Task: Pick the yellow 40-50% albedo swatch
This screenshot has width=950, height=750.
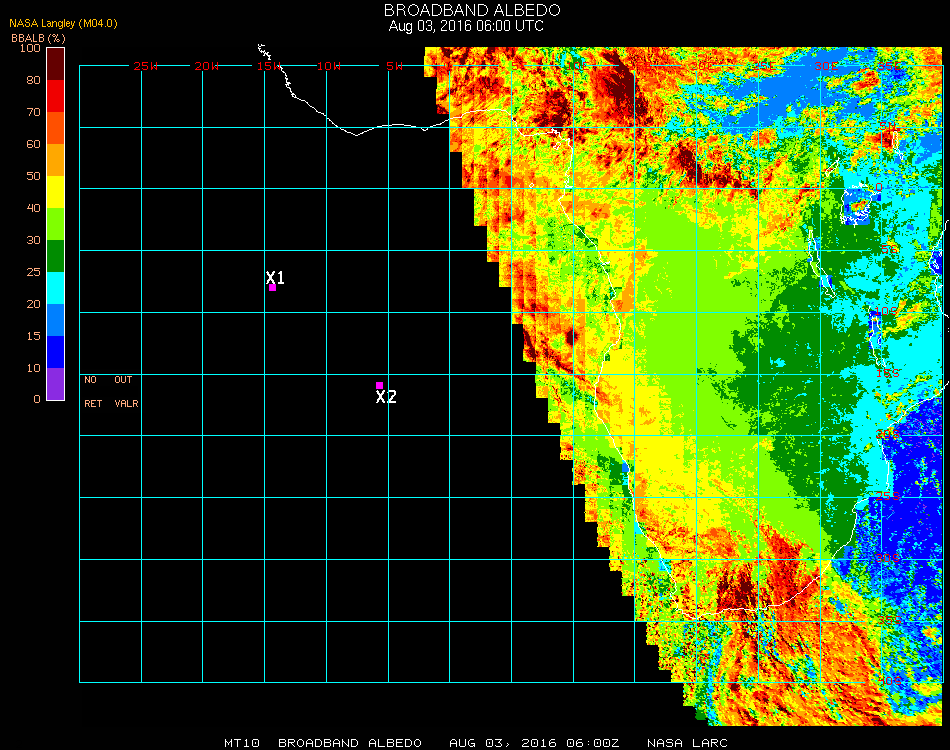Action: point(56,191)
